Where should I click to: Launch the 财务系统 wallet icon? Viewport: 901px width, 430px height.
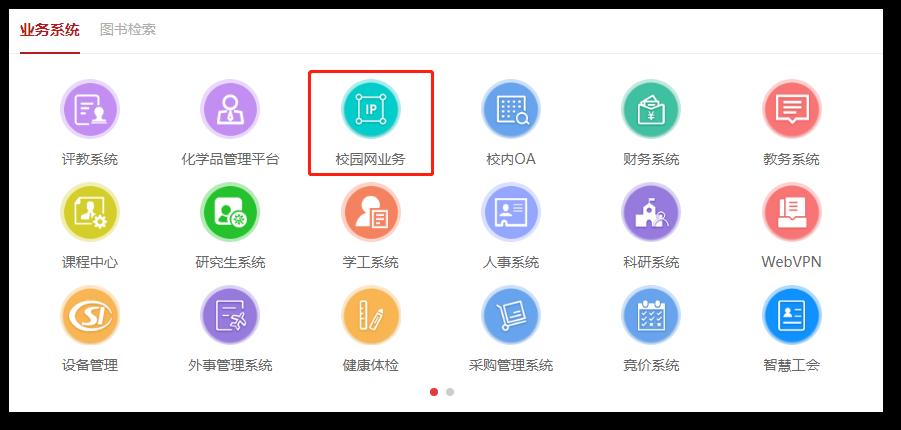coord(651,109)
